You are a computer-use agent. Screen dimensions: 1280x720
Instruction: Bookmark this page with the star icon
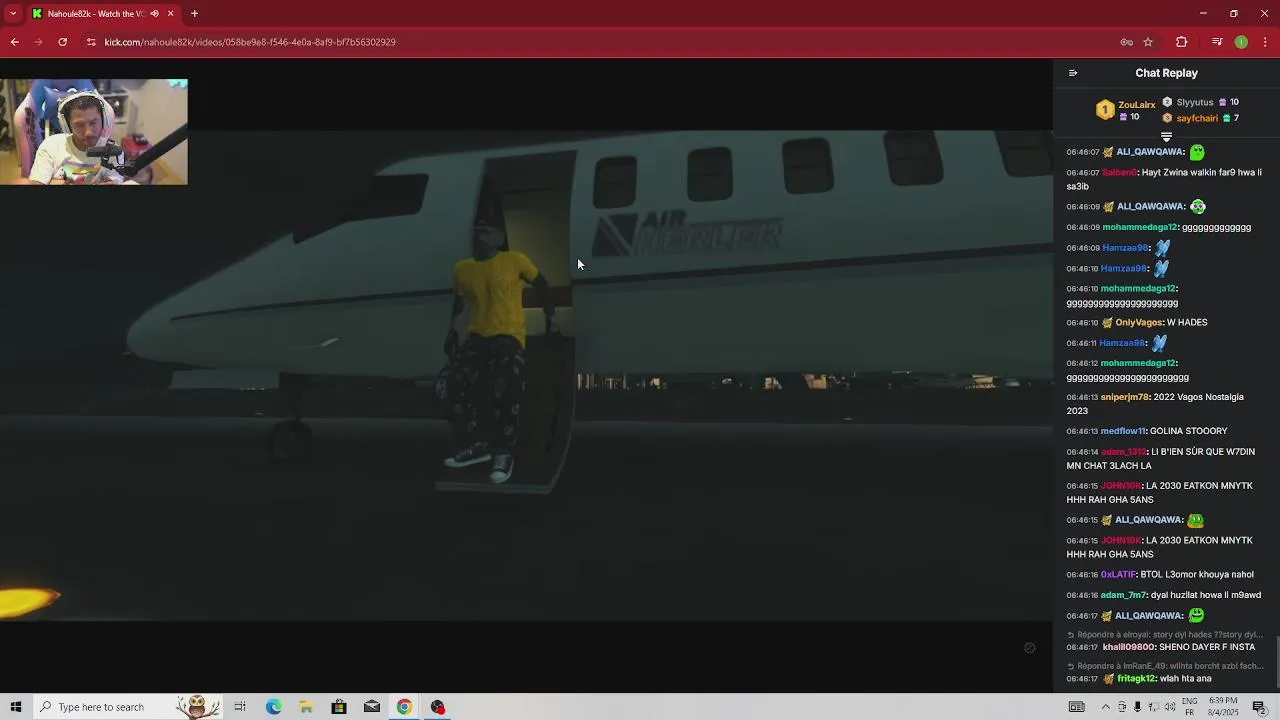(1148, 42)
